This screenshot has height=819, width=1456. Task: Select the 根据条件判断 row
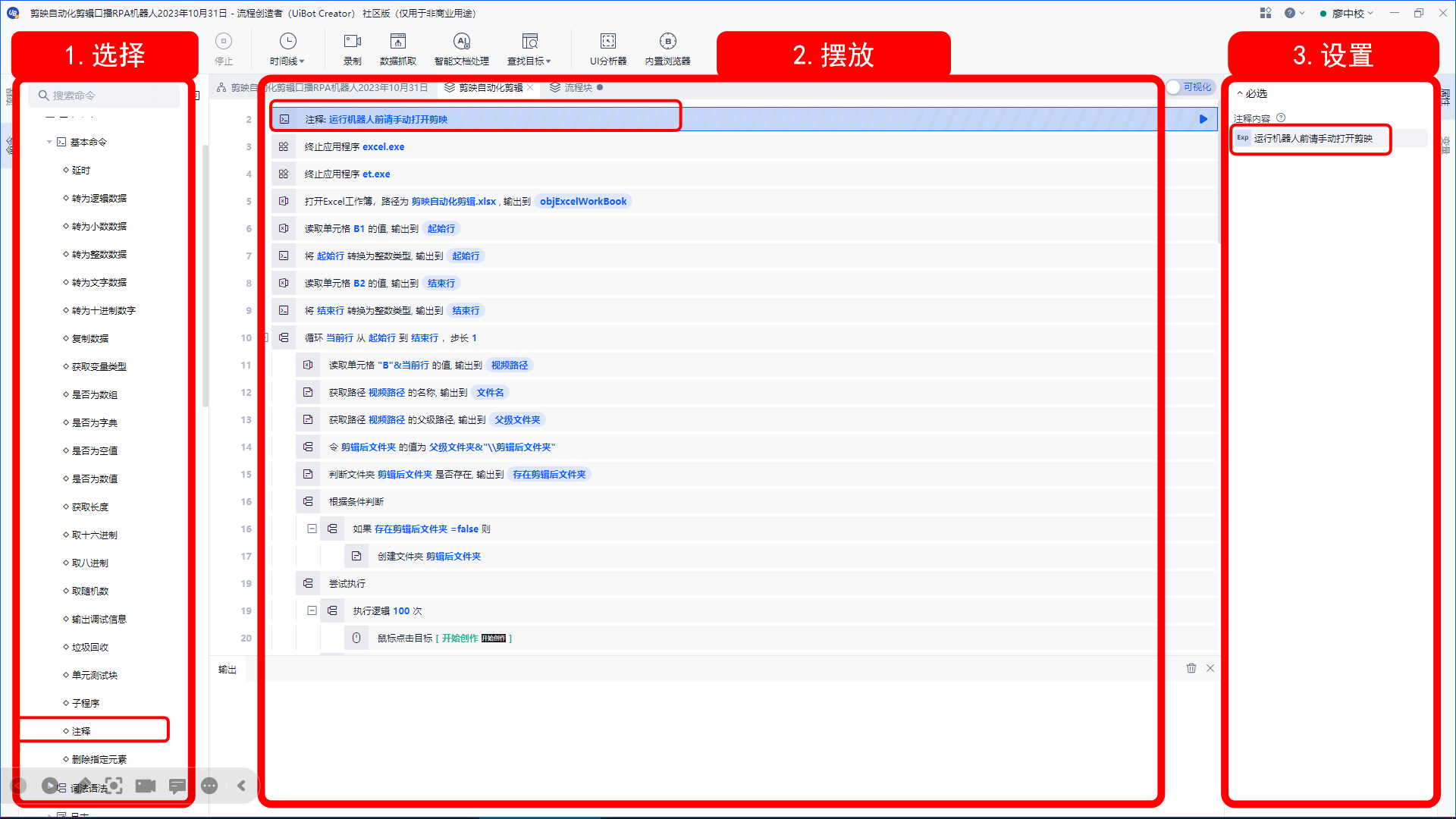pyautogui.click(x=755, y=501)
